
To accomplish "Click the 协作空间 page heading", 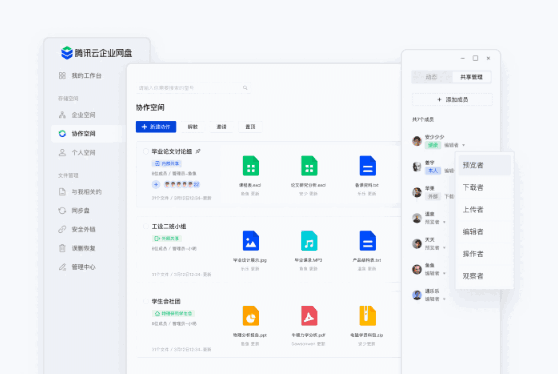I will tap(150, 107).
